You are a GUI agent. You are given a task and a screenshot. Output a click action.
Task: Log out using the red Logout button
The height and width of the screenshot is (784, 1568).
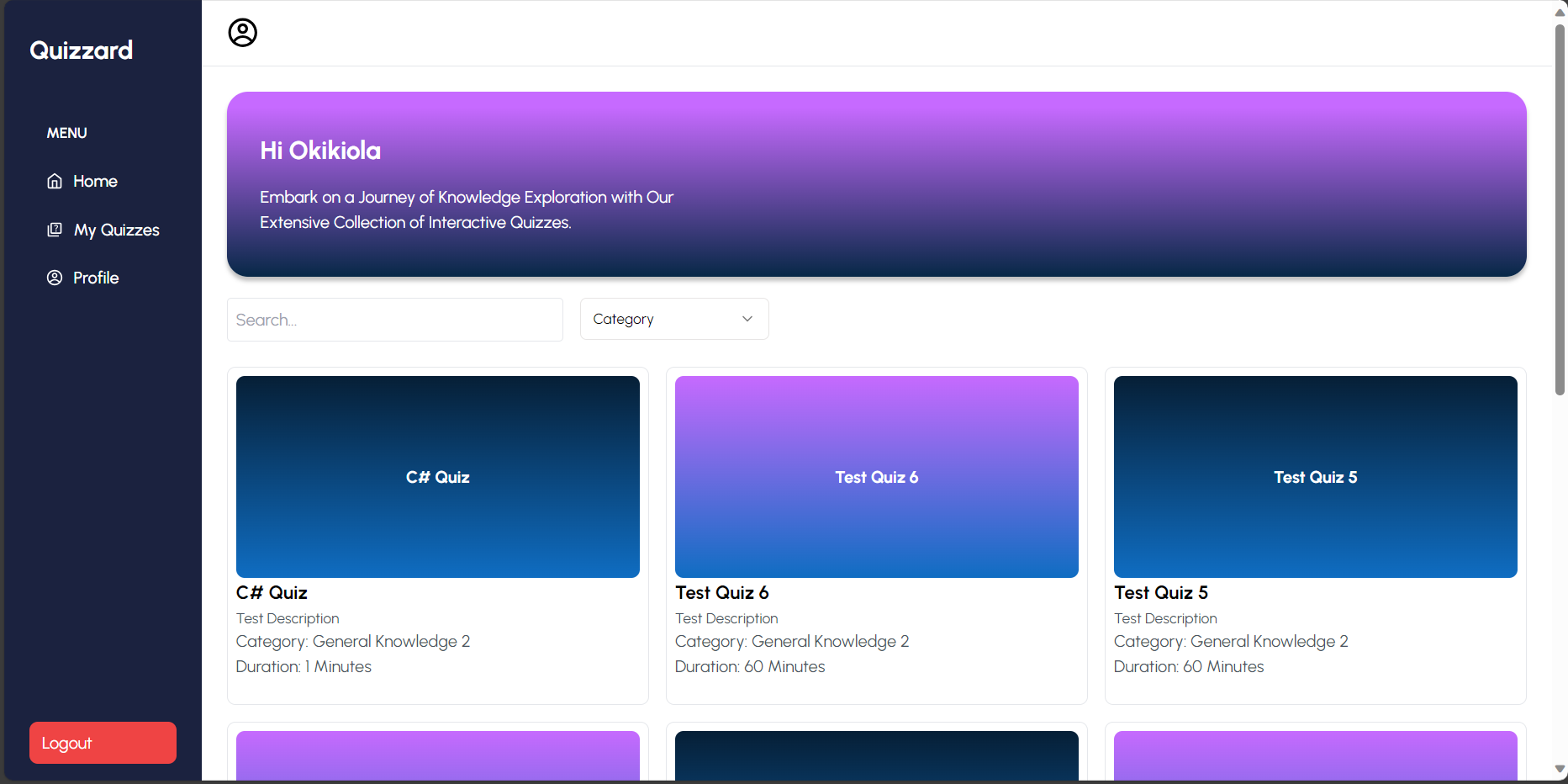103,743
